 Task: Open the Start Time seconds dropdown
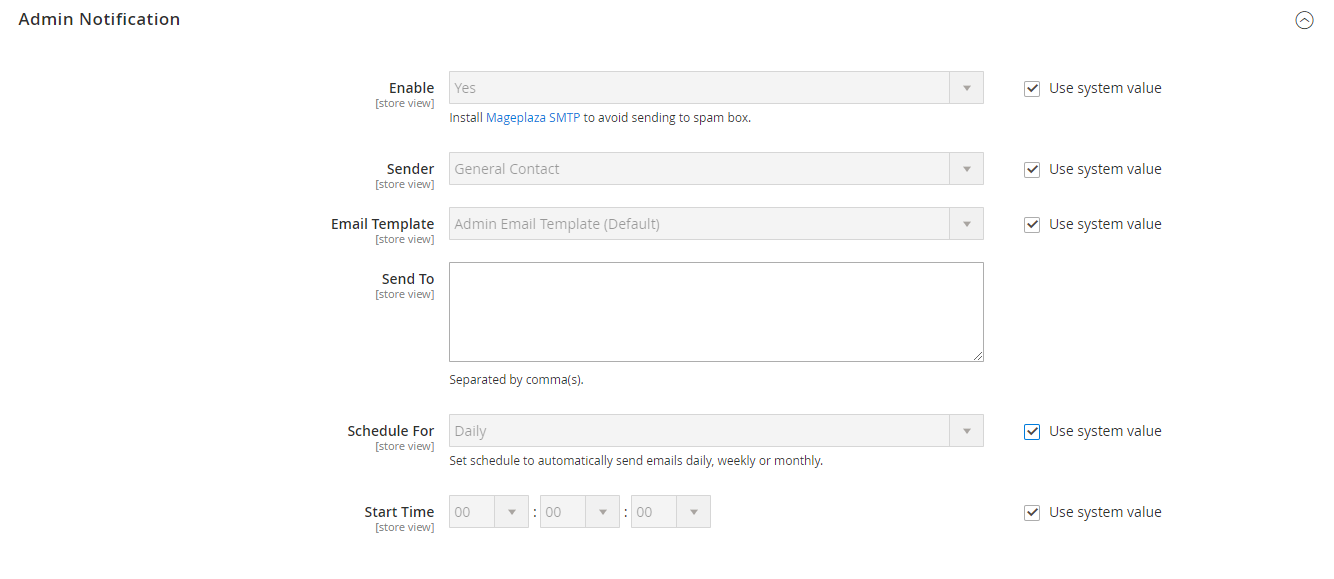[x=671, y=512]
